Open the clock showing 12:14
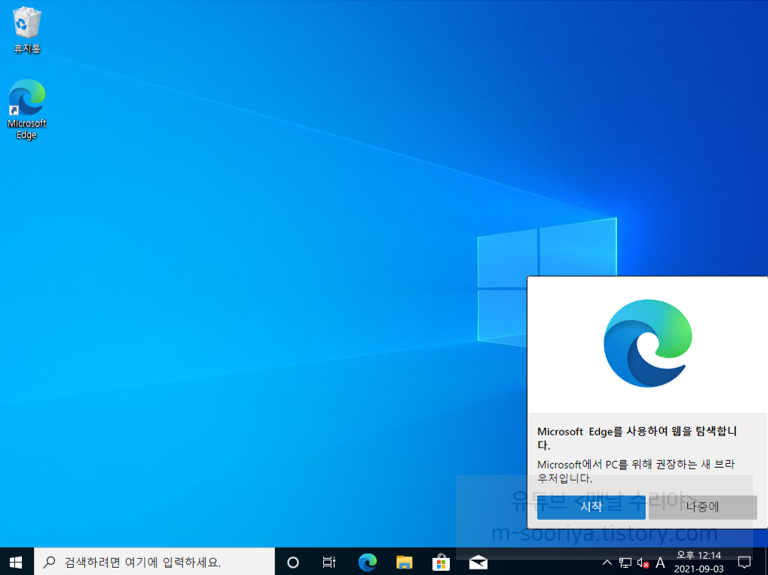This screenshot has height=575, width=768. (699, 562)
